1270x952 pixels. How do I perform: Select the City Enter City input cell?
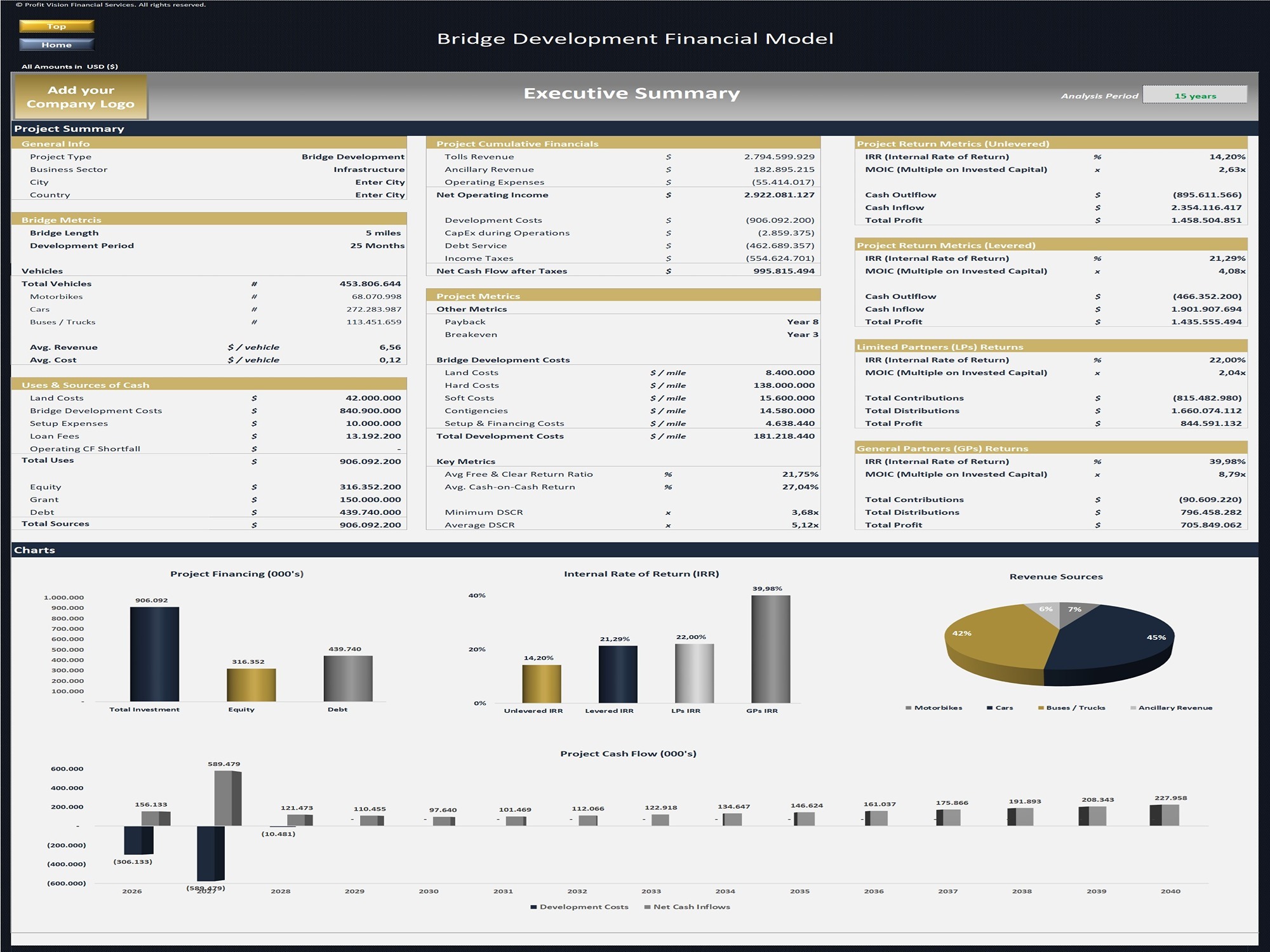[380, 182]
